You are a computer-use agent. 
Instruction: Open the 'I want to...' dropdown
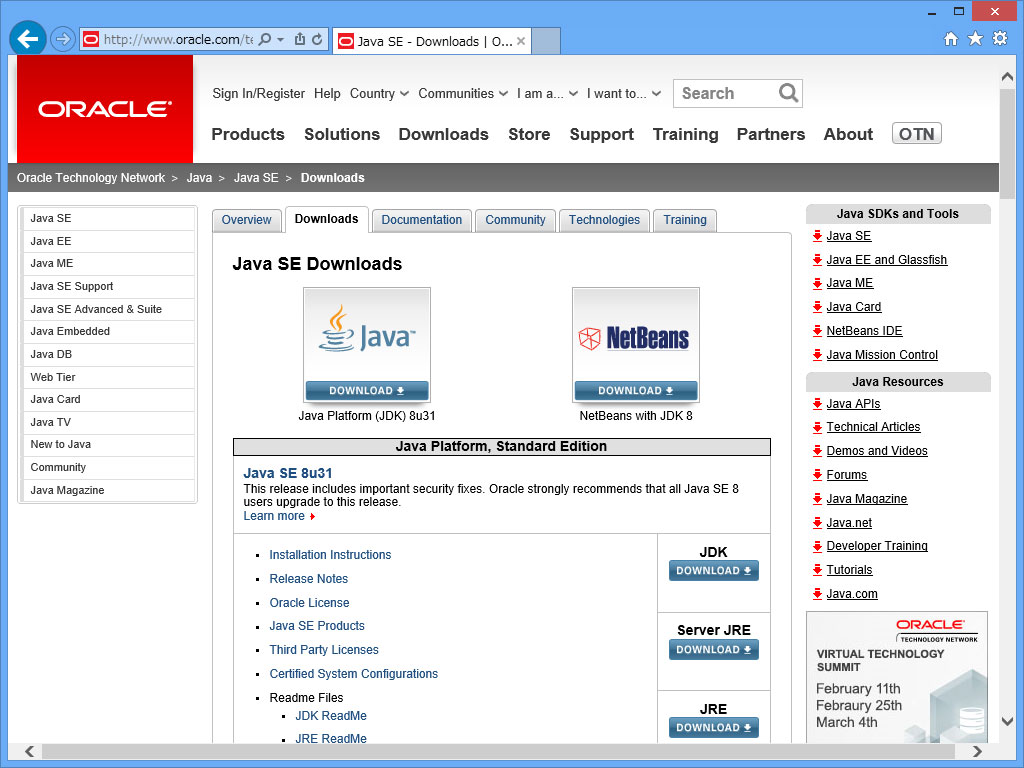(x=624, y=93)
